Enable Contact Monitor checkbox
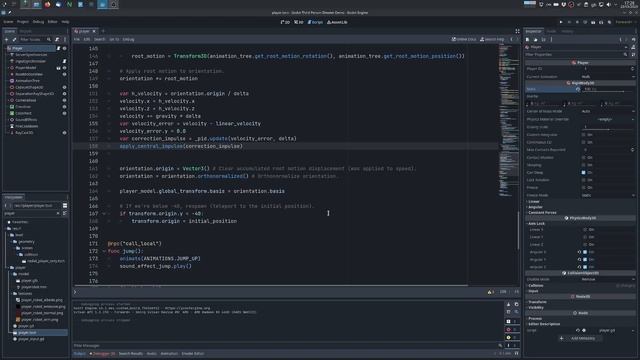 point(584,158)
